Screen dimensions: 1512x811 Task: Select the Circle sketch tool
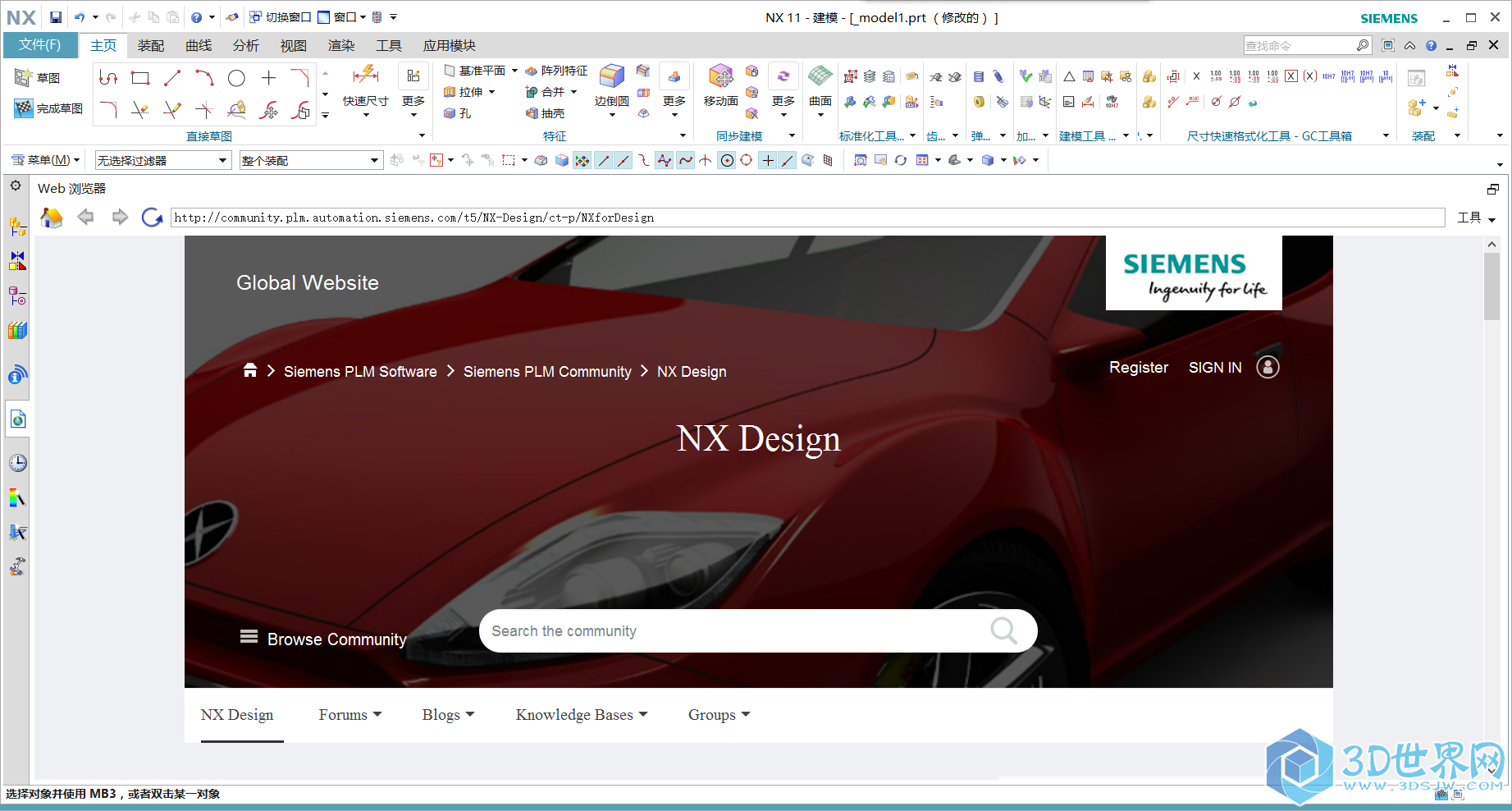tap(236, 78)
